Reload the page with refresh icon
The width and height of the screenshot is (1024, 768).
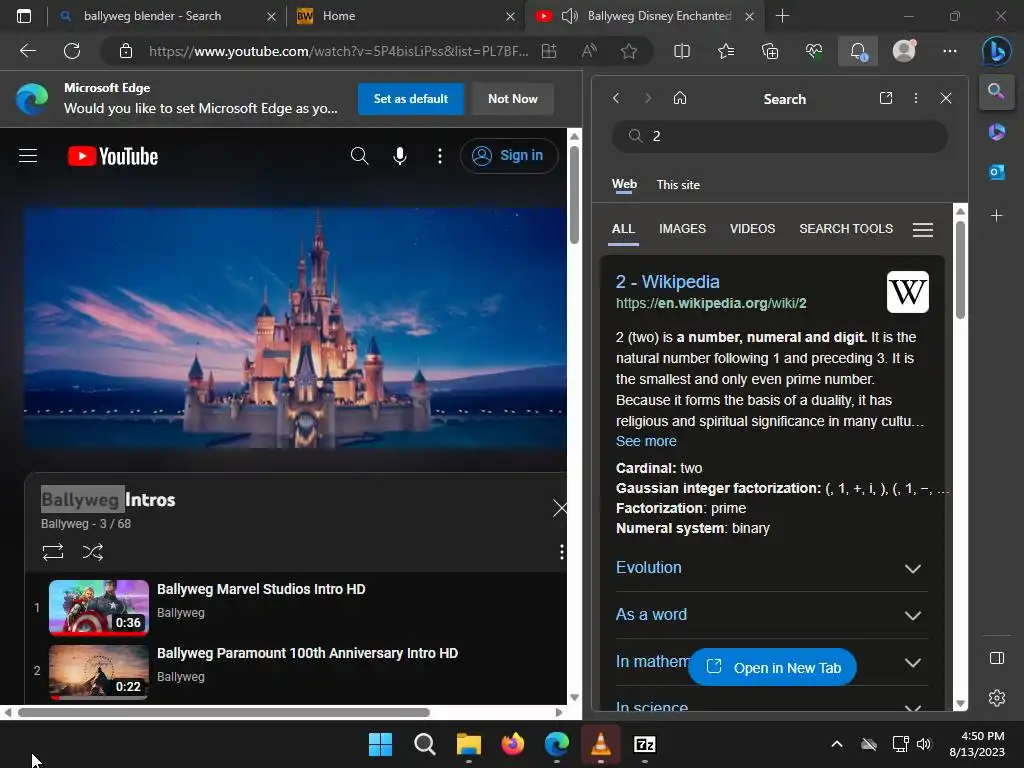point(72,51)
